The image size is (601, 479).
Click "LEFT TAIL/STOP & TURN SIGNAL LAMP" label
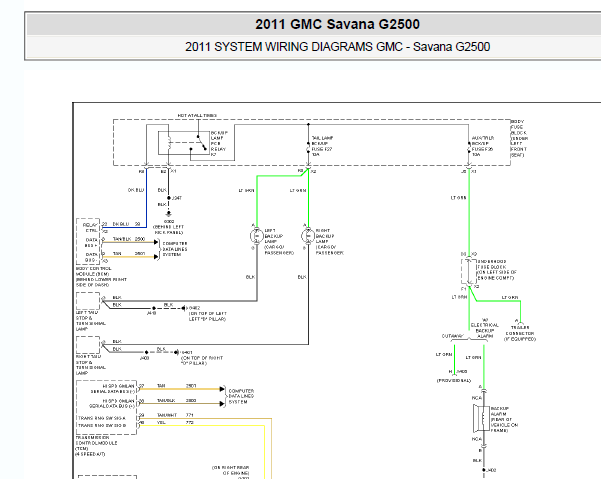tap(91, 321)
